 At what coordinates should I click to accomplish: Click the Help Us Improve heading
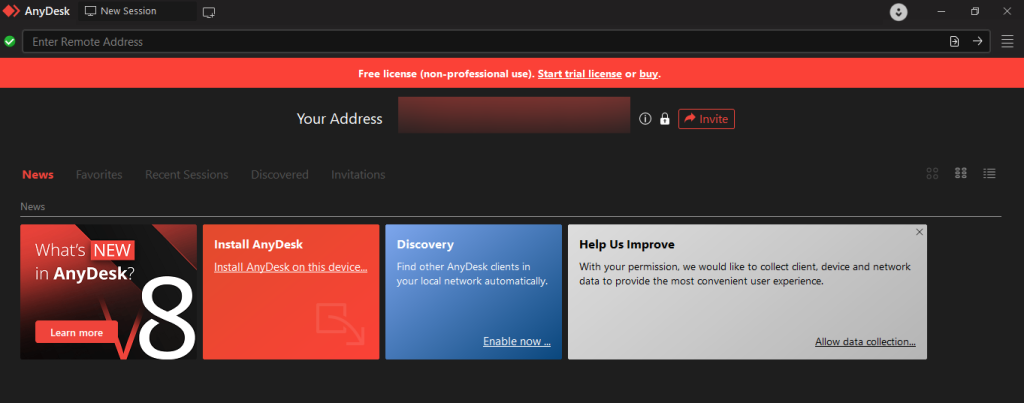tap(627, 244)
